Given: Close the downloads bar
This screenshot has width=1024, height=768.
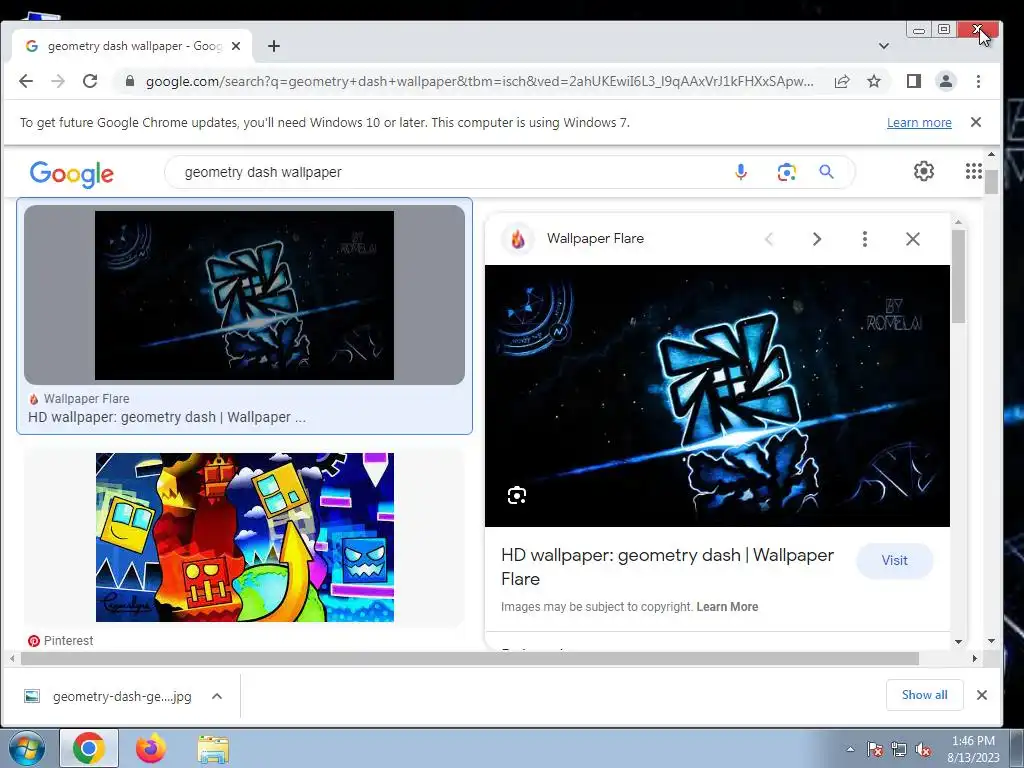Looking at the screenshot, I should click(982, 695).
